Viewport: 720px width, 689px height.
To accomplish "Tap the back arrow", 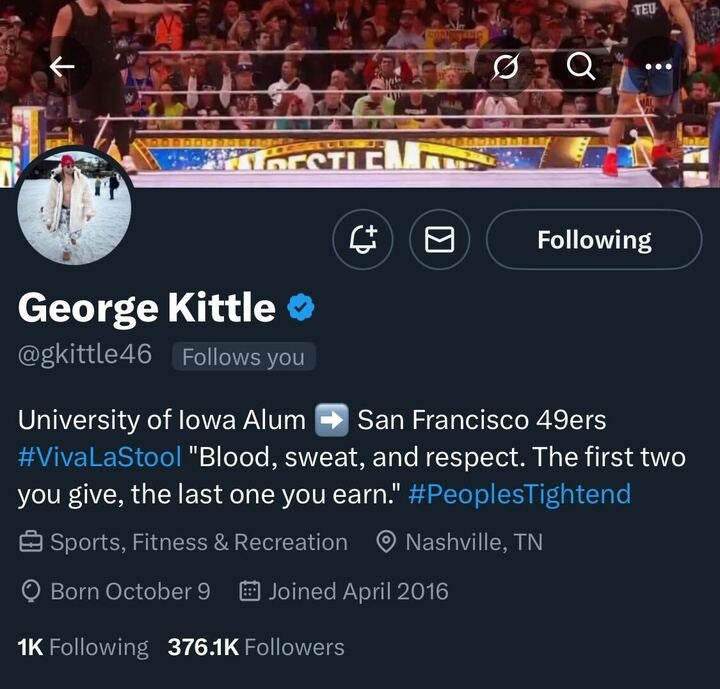I will (x=62, y=66).
